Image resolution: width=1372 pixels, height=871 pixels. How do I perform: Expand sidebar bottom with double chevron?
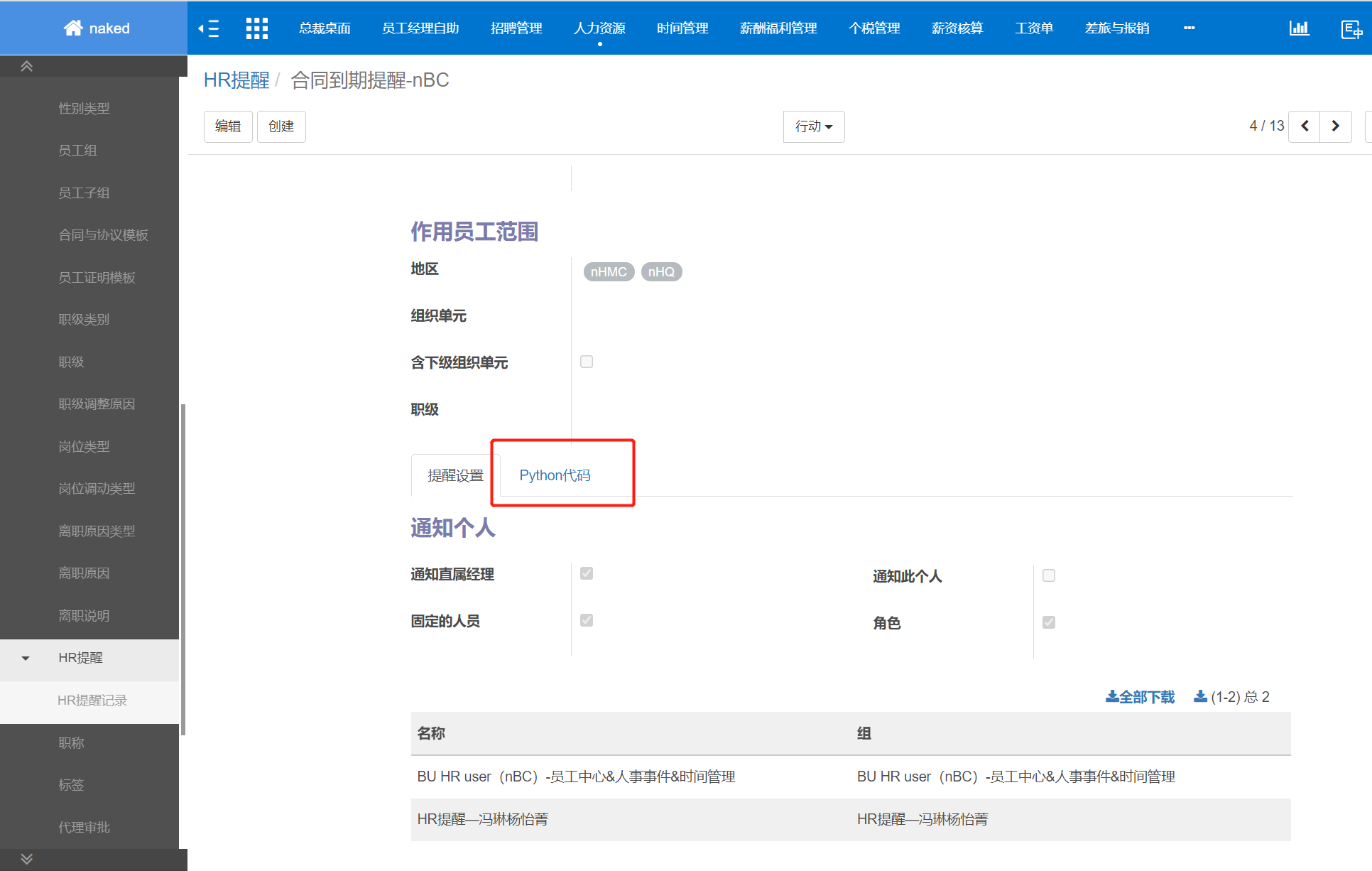26,858
